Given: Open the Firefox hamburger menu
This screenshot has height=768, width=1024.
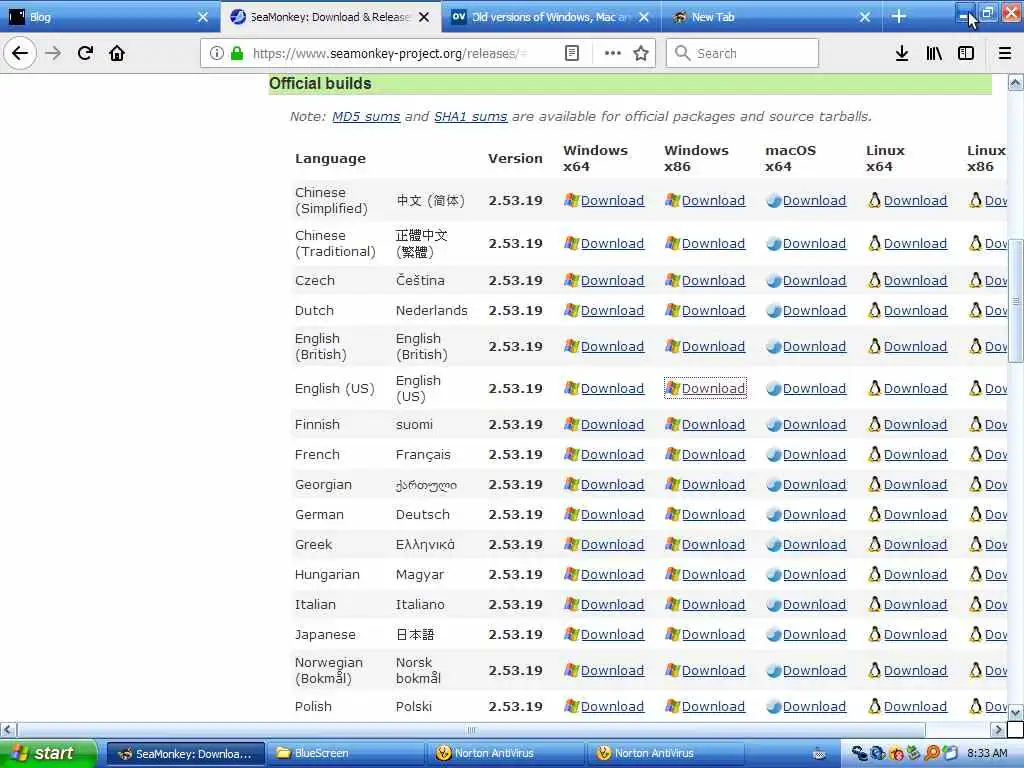Looking at the screenshot, I should [x=1004, y=53].
